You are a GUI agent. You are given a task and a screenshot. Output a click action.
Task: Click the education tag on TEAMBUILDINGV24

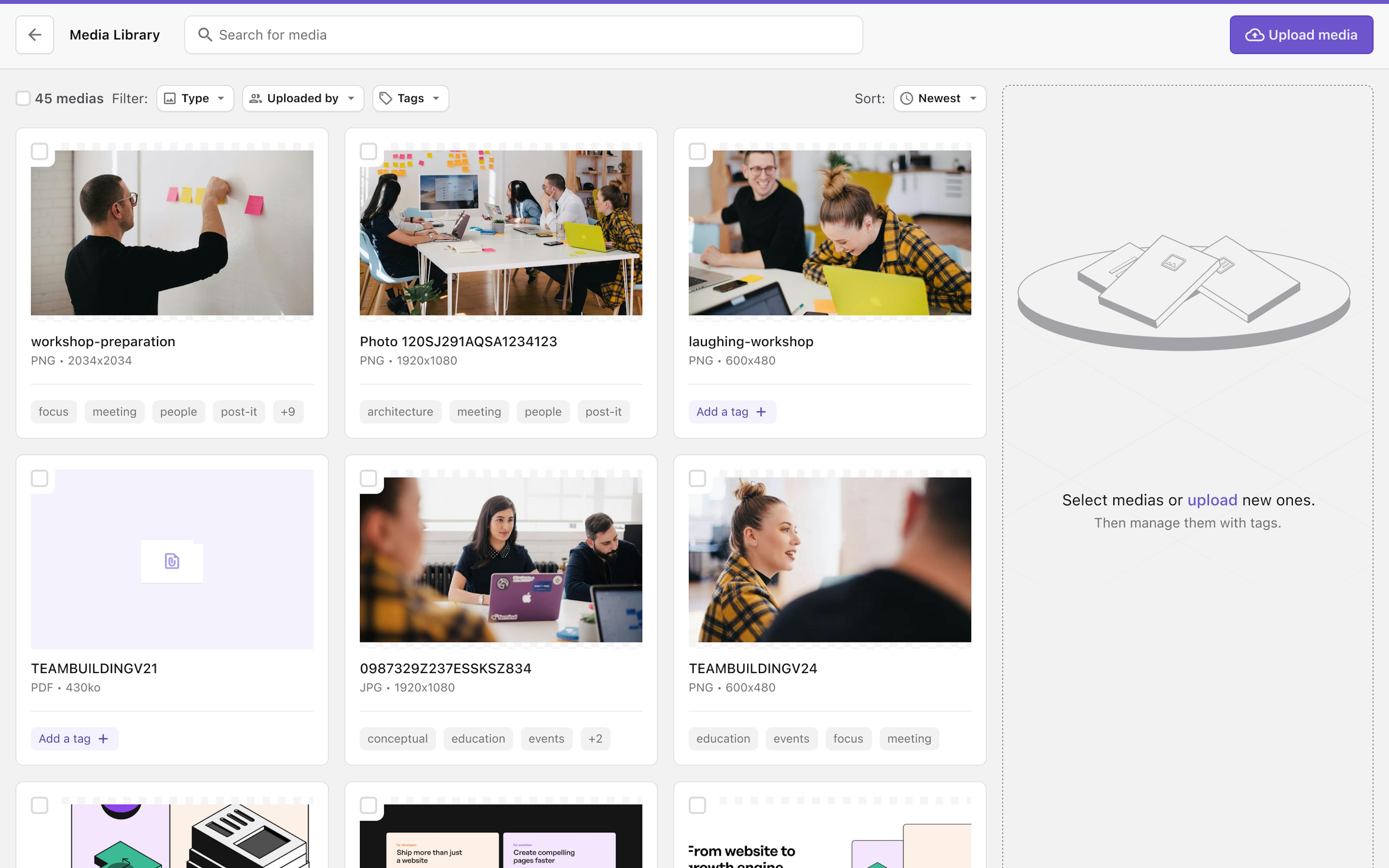723,739
